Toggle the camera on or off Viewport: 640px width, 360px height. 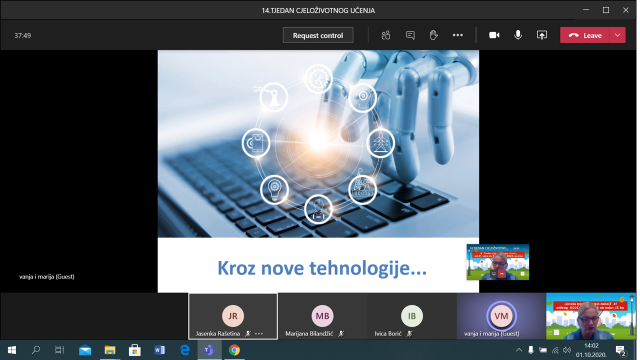pyautogui.click(x=494, y=36)
